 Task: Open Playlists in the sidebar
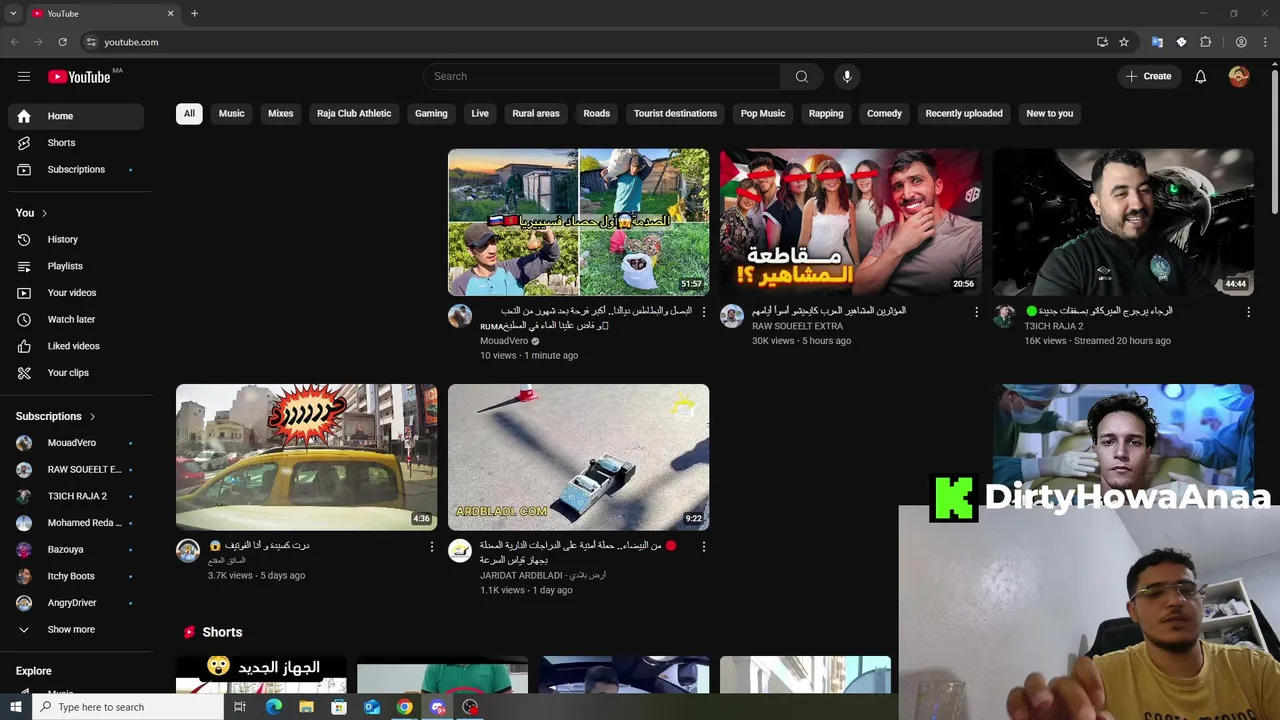point(76,266)
